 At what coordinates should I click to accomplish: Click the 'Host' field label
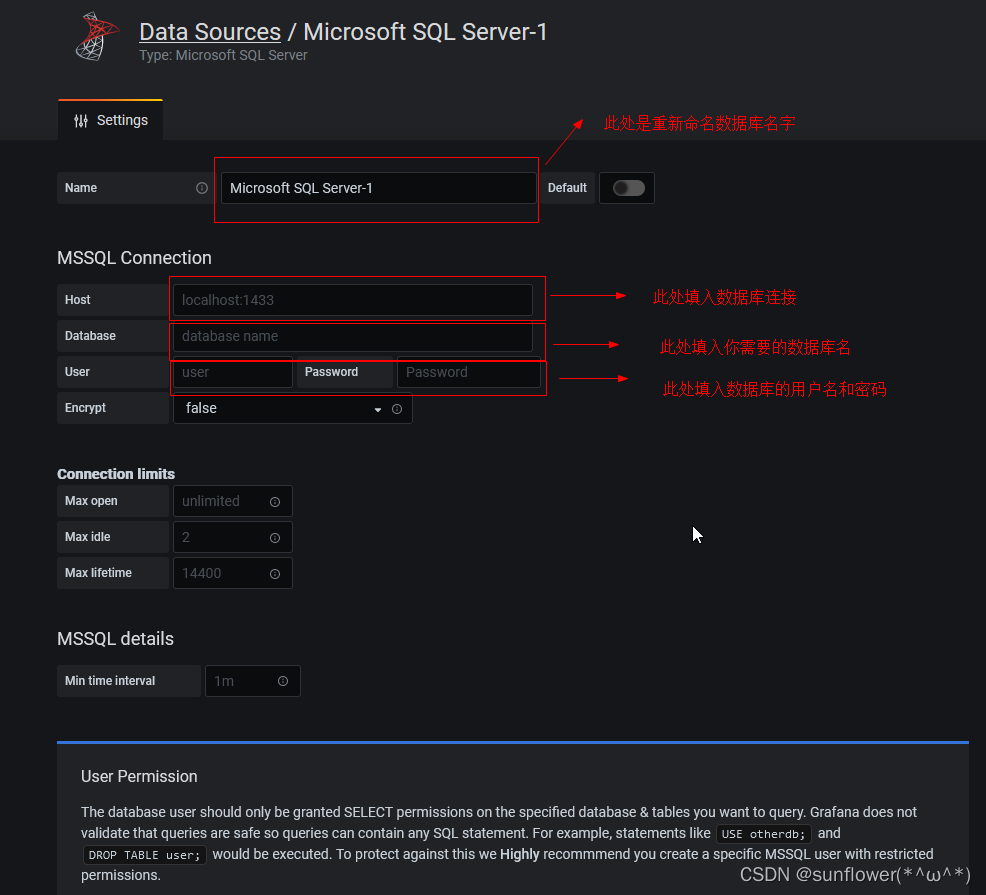(78, 300)
